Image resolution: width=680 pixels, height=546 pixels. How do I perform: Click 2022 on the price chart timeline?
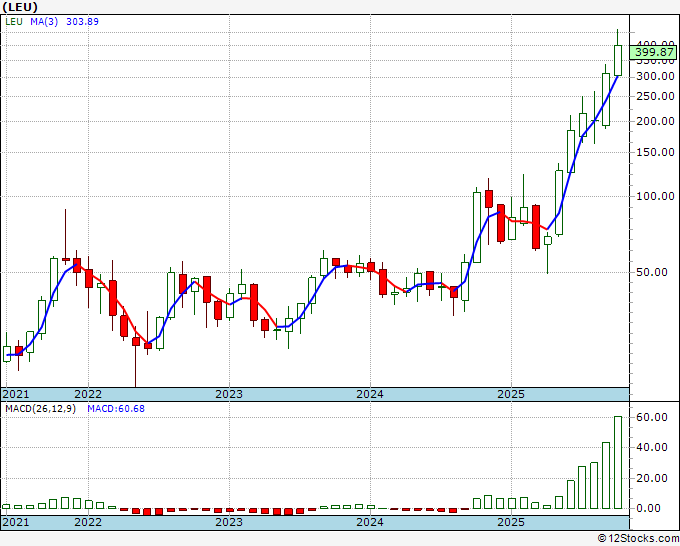[88, 394]
